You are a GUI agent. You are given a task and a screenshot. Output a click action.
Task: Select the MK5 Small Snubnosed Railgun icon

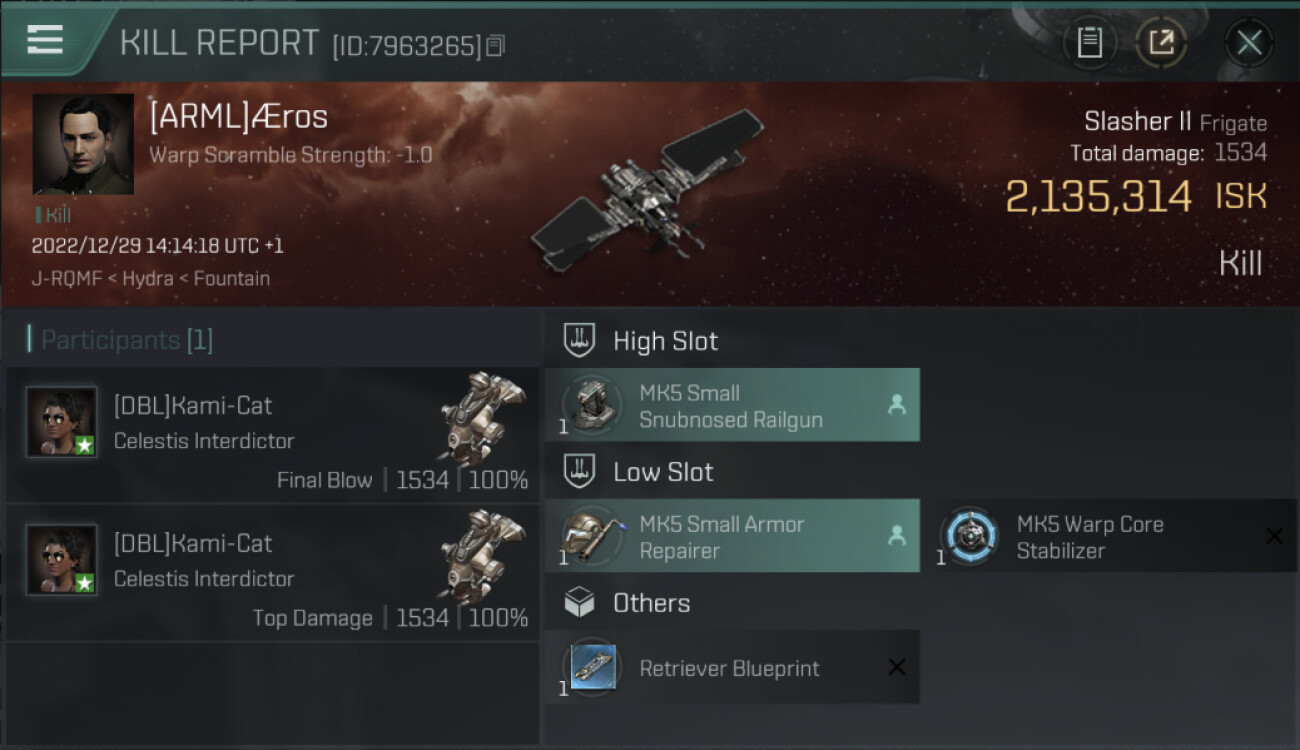tap(591, 405)
